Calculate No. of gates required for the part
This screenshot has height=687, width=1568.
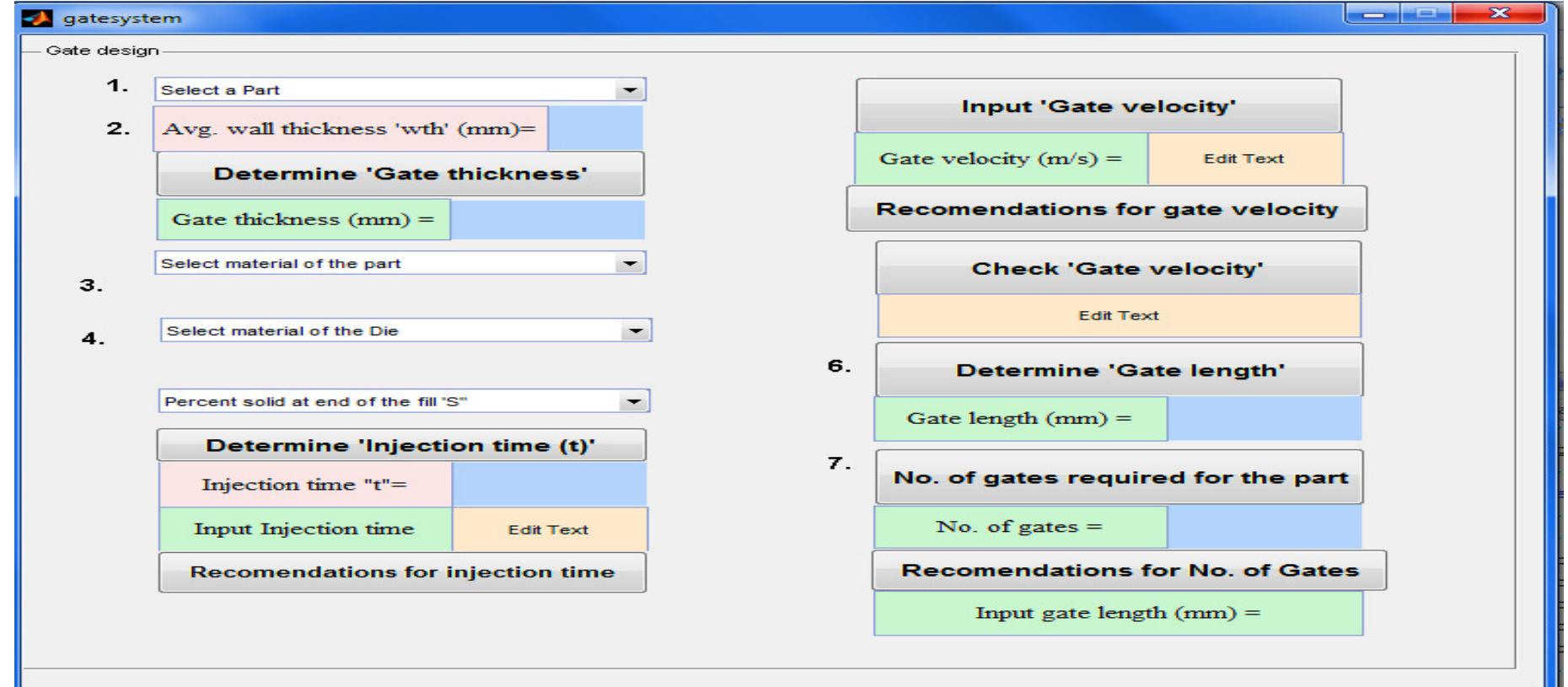(1120, 478)
